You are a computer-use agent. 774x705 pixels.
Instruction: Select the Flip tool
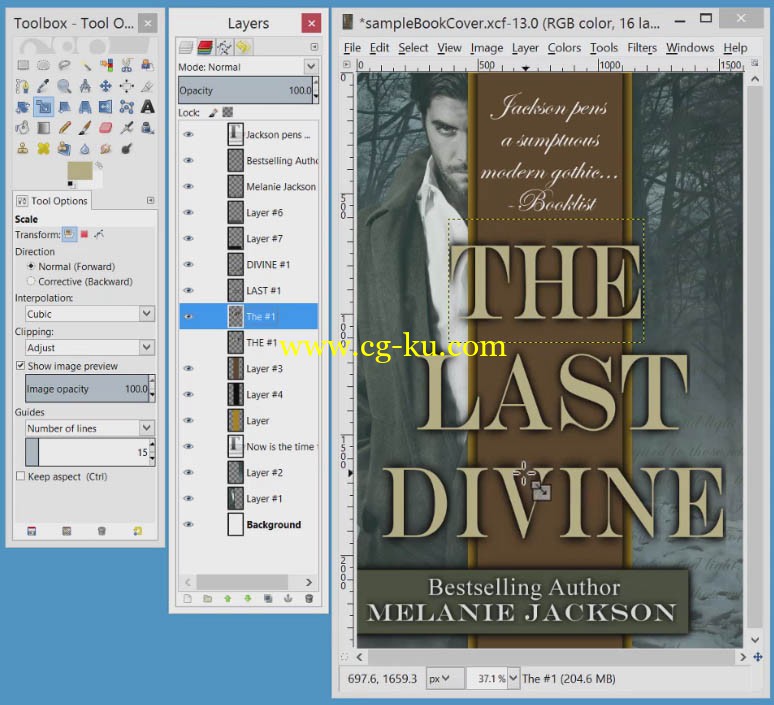106,107
